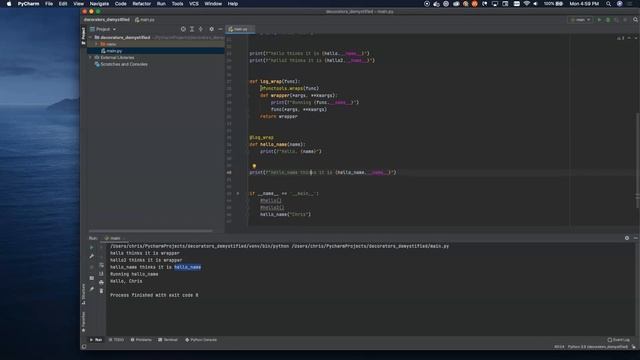The height and width of the screenshot is (360, 640).
Task: Click highlighted hello_name in console output
Action: coord(187,267)
